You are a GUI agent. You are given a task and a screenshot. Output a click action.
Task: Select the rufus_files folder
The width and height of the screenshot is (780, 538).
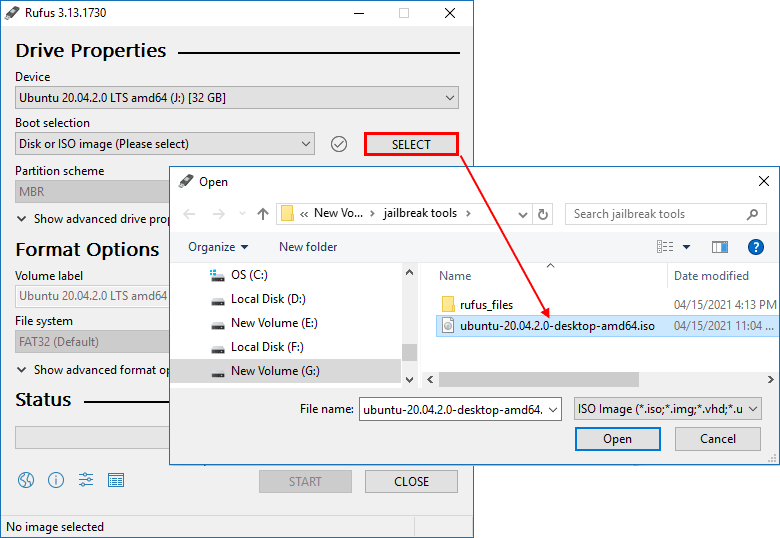pyautogui.click(x=486, y=305)
